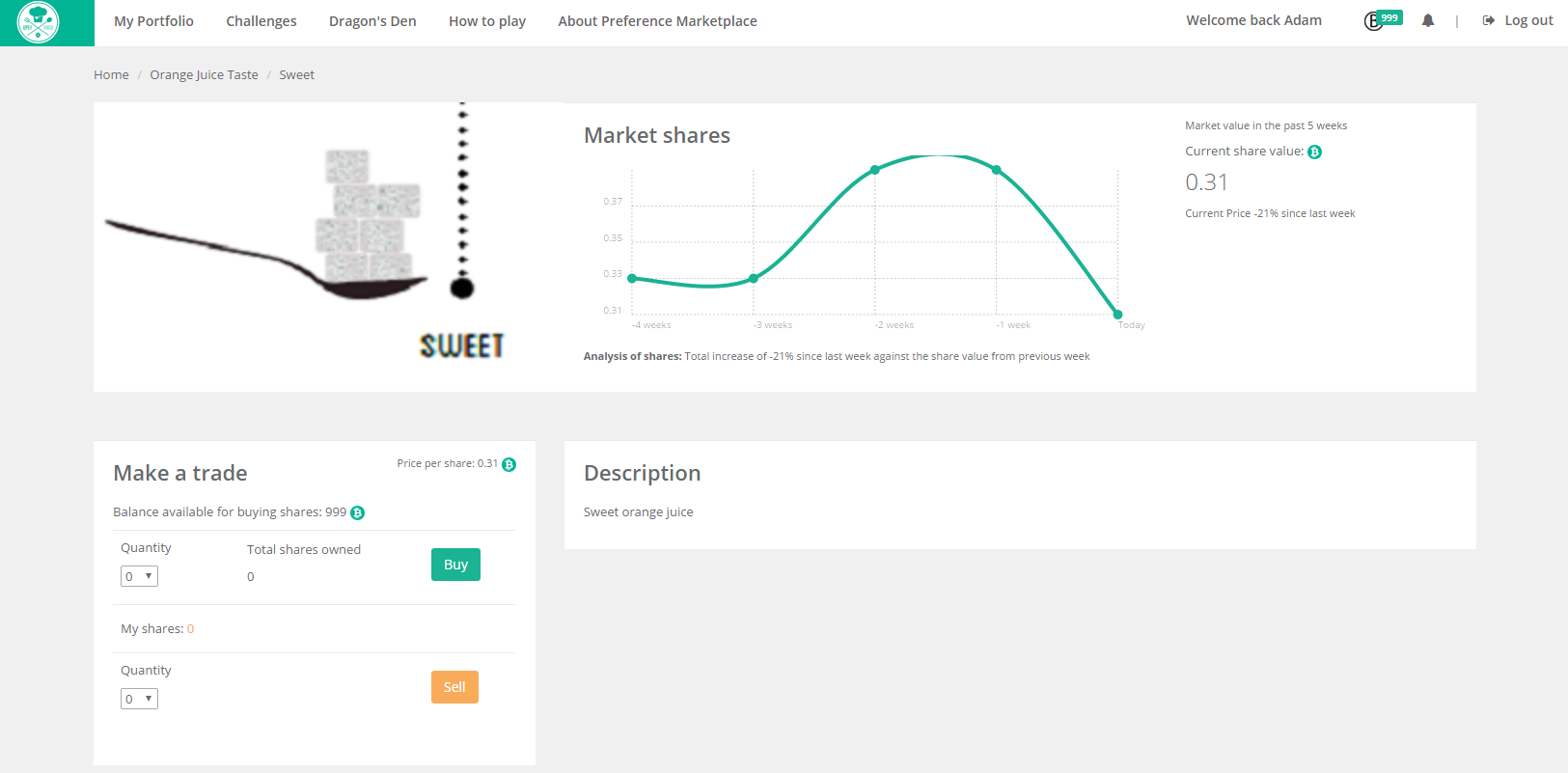Click the chef hat site logo
The height and width of the screenshot is (773, 1568).
coord(39,22)
